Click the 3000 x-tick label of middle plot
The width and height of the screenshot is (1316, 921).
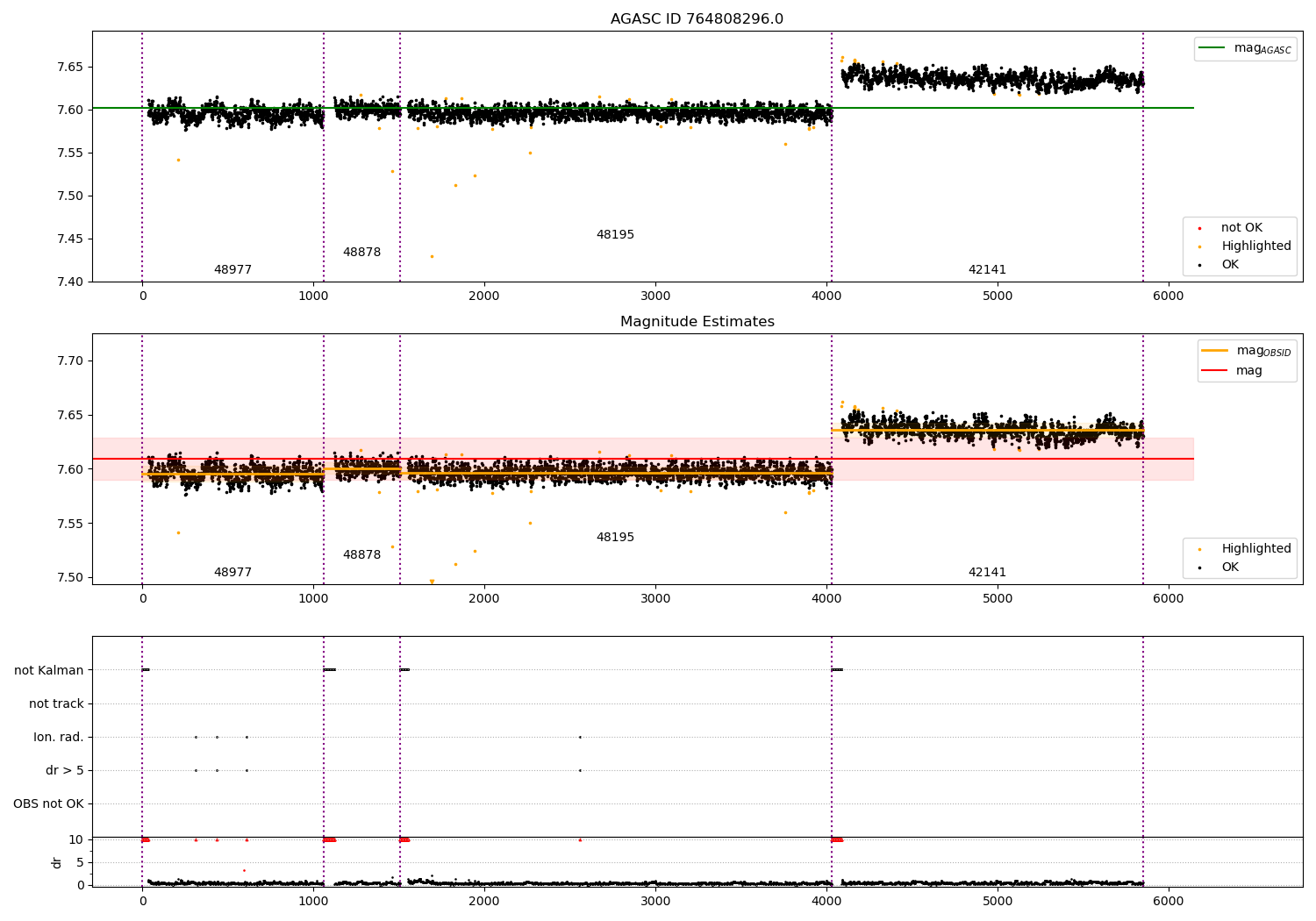click(x=655, y=599)
